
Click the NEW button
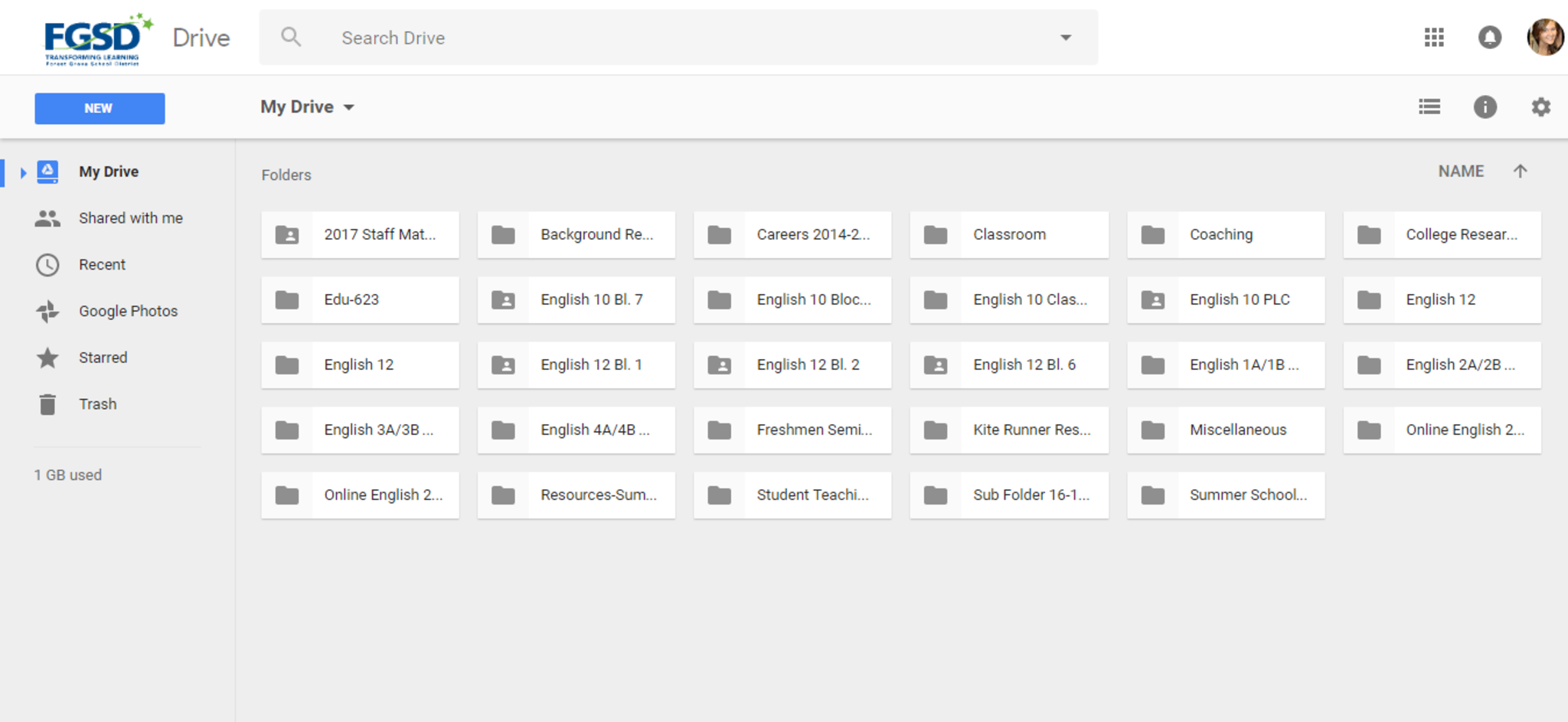[100, 109]
